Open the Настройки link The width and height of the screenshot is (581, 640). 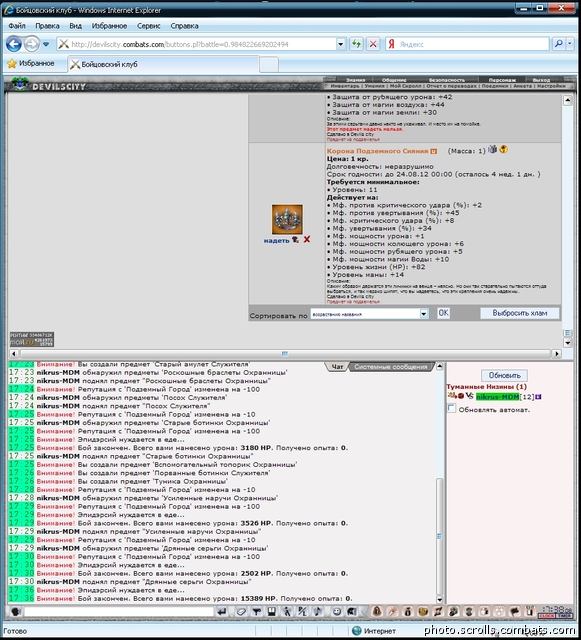551,86
